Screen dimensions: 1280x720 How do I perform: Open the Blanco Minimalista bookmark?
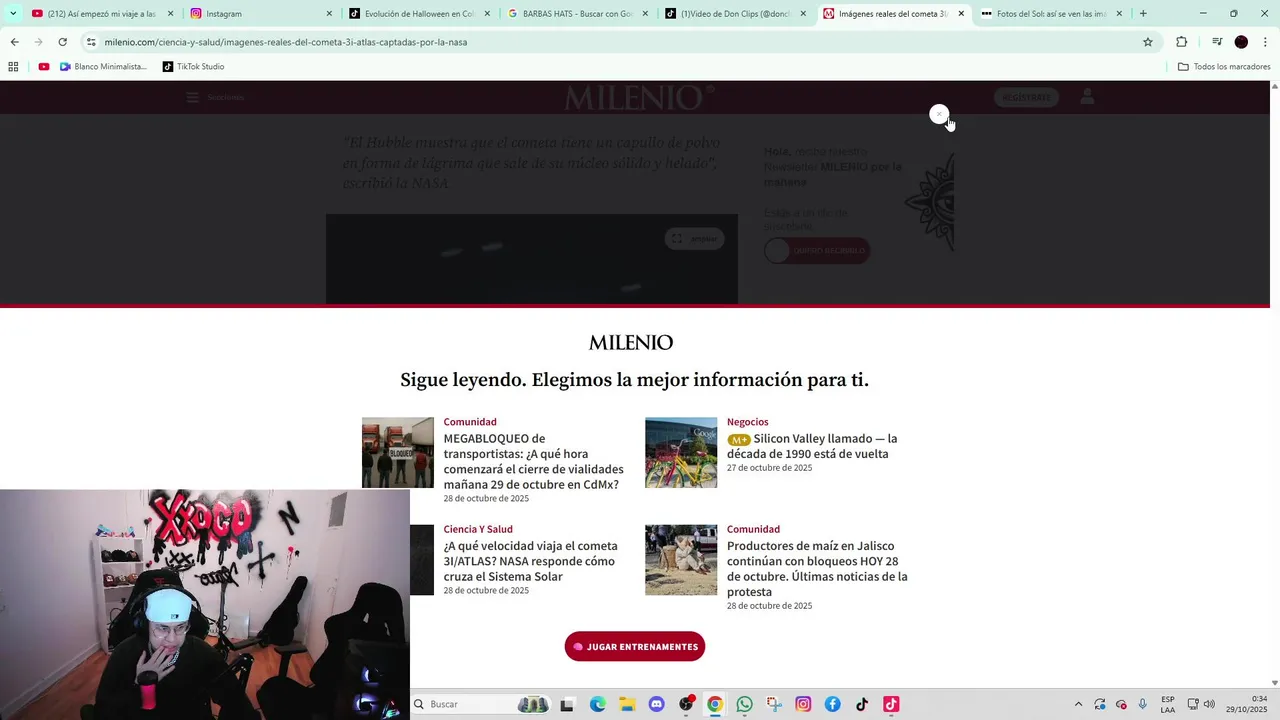click(103, 67)
